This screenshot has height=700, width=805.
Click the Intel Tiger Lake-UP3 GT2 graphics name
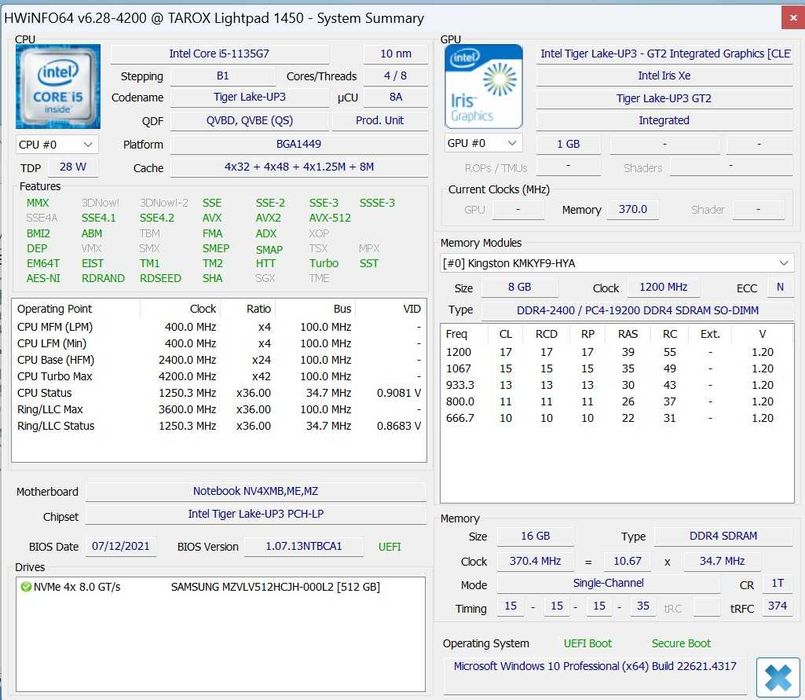[x=665, y=53]
